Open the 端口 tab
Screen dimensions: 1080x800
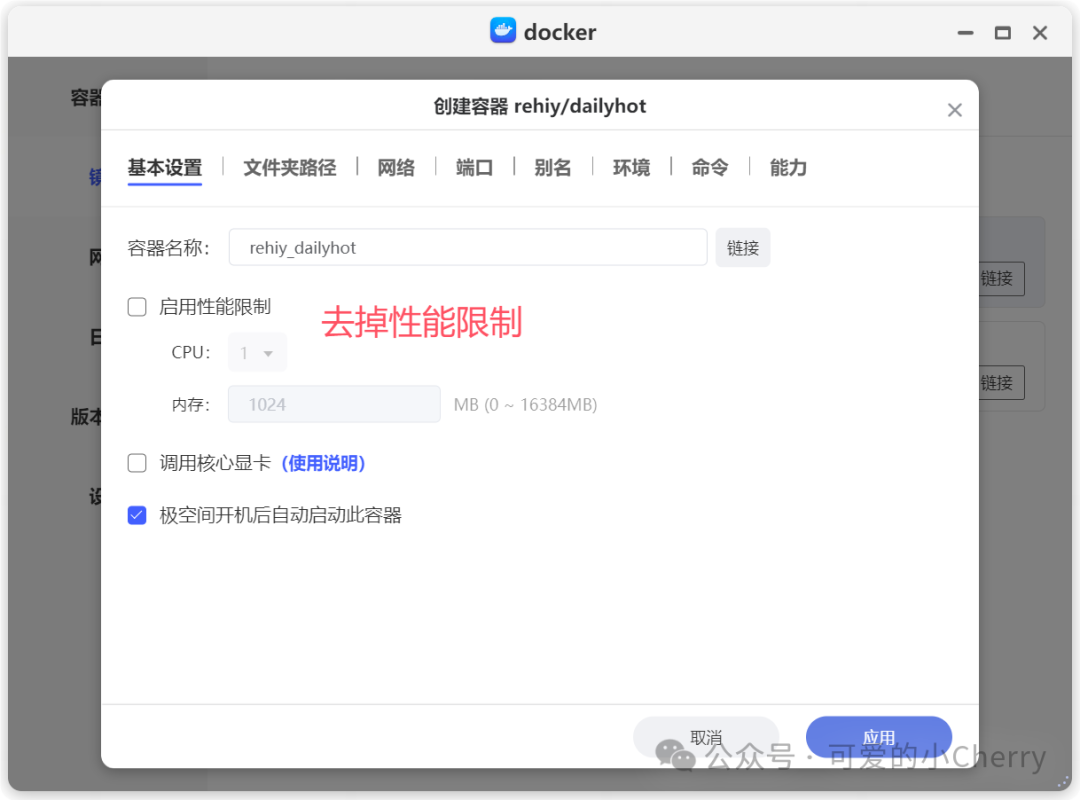475,167
